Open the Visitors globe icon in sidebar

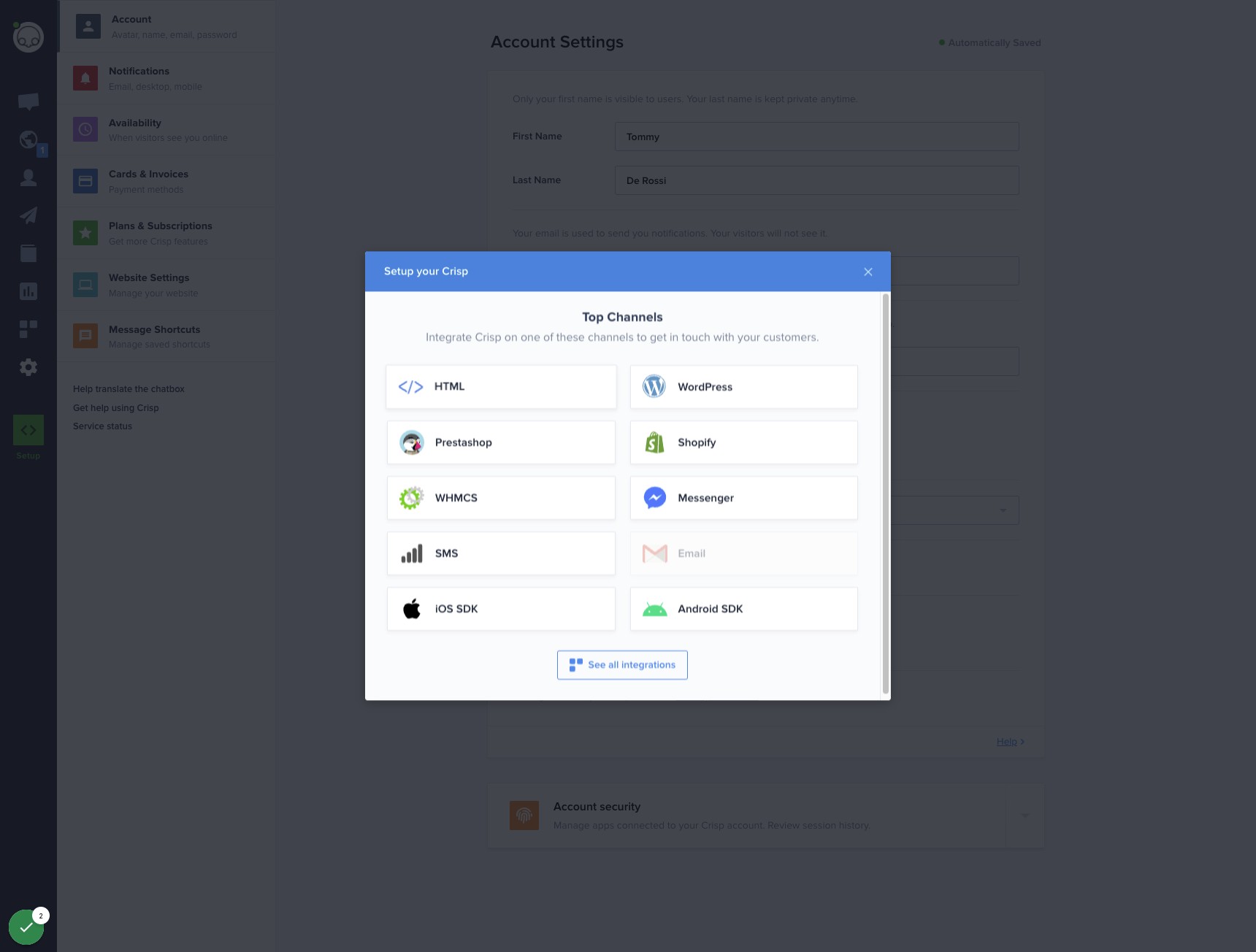pos(28,139)
